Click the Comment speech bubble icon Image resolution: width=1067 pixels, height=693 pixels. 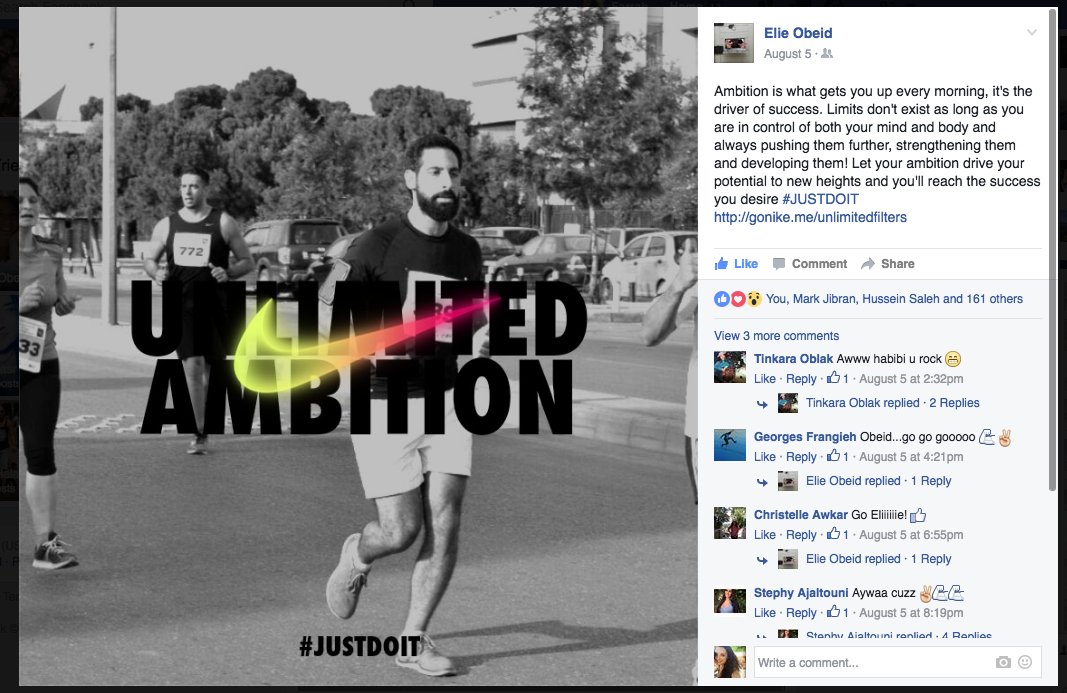(x=779, y=264)
